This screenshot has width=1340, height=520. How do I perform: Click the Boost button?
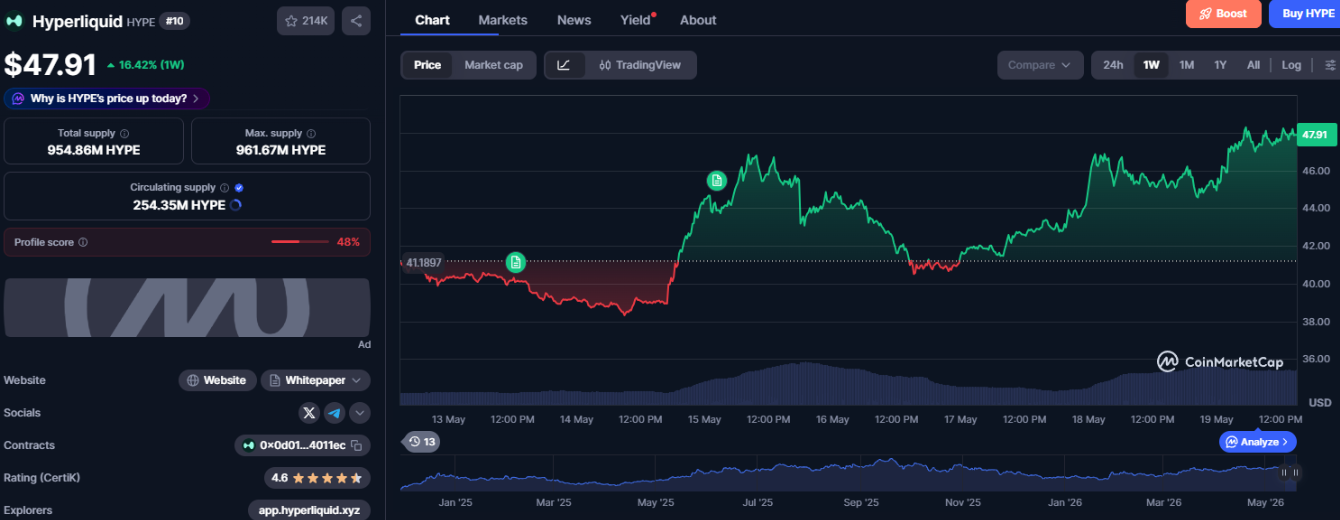(x=1223, y=13)
